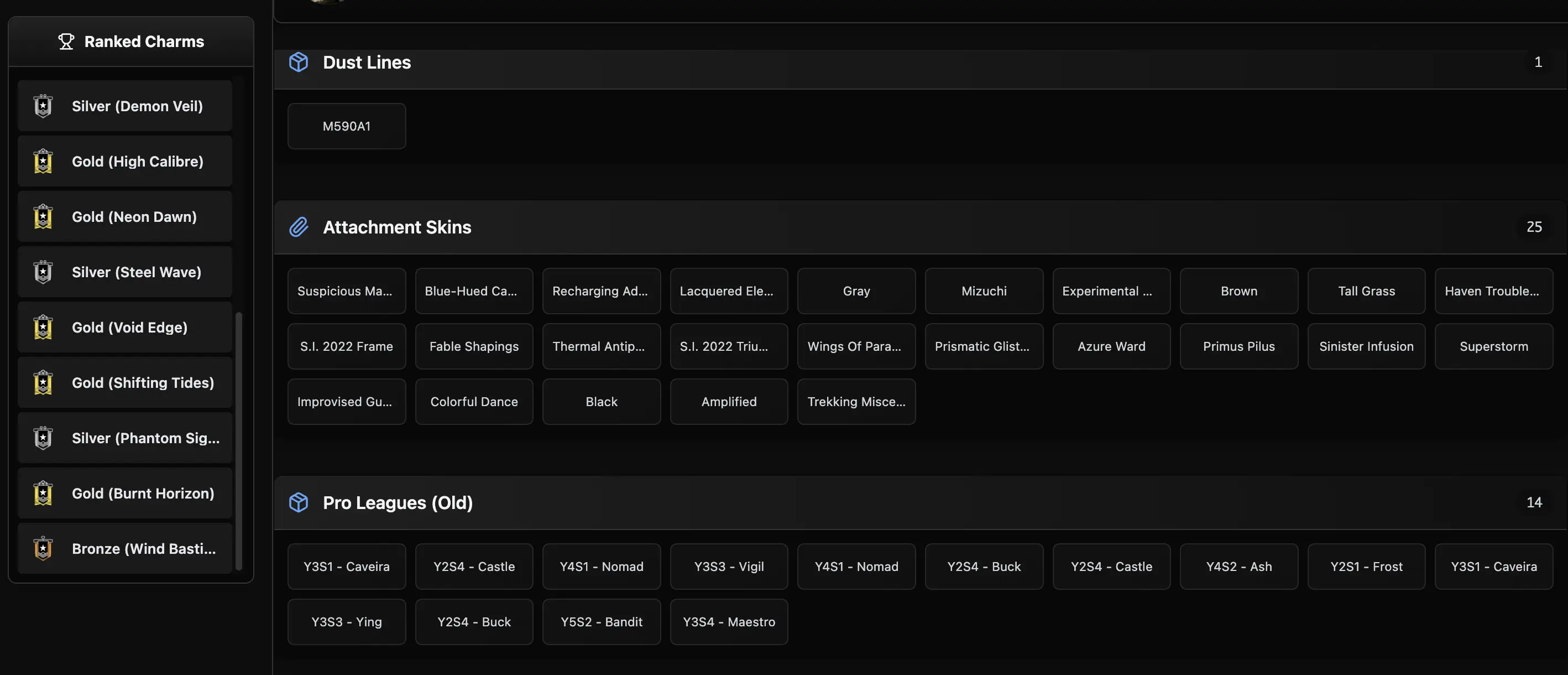This screenshot has width=1568, height=675.
Task: Choose the Sinister Infusion attachment skin
Action: 1366,347
